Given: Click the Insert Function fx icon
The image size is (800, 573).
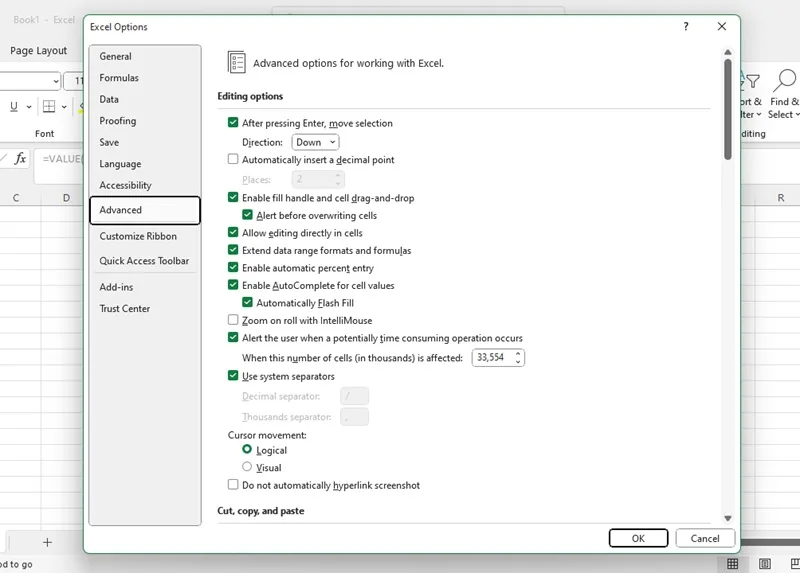Looking at the screenshot, I should pyautogui.click(x=20, y=159).
